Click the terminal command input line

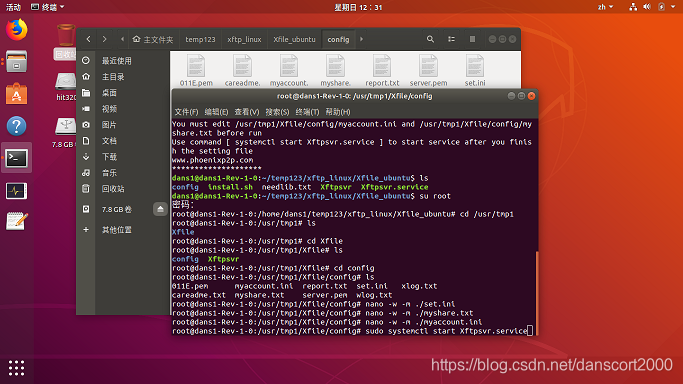click(x=352, y=331)
